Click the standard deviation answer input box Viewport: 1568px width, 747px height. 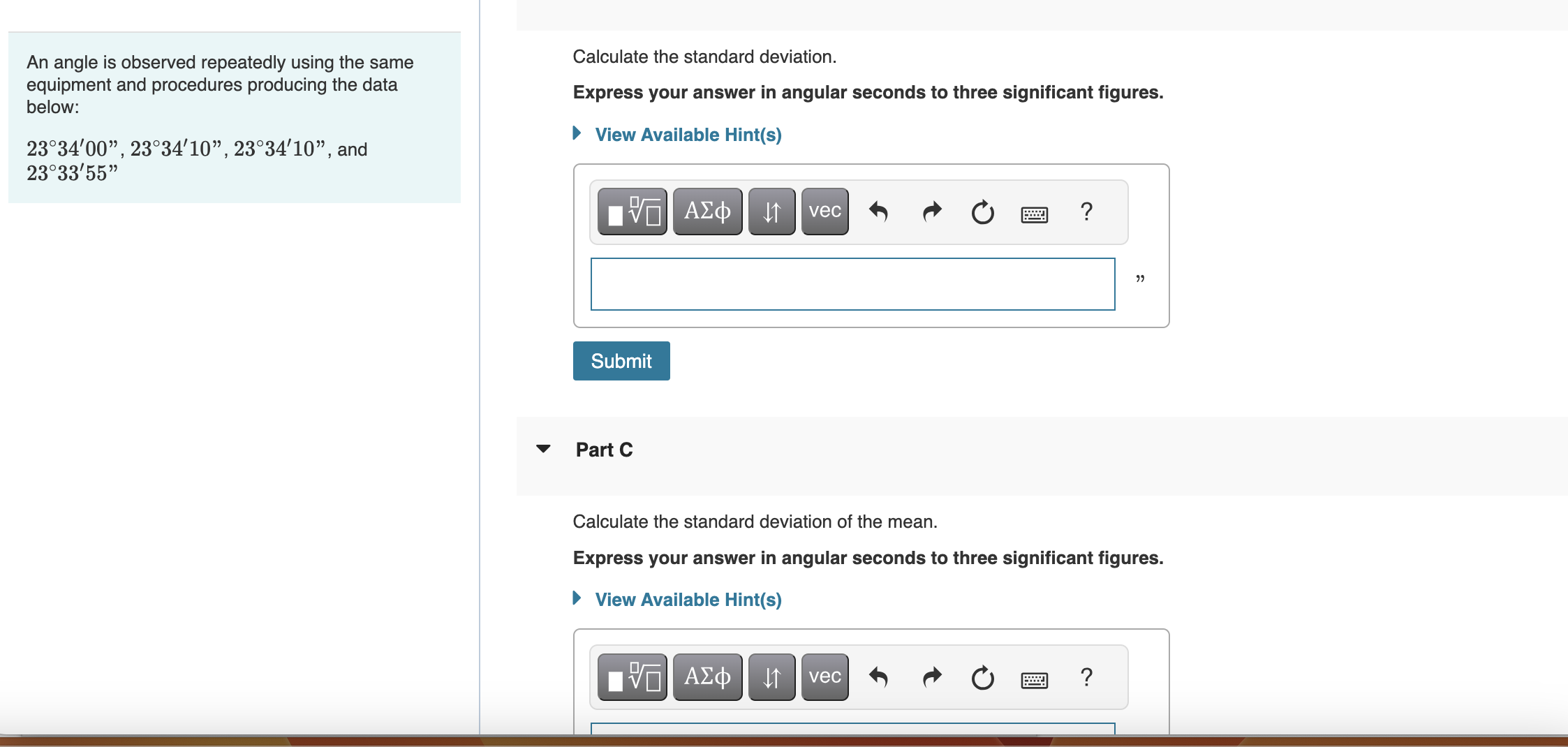point(852,284)
